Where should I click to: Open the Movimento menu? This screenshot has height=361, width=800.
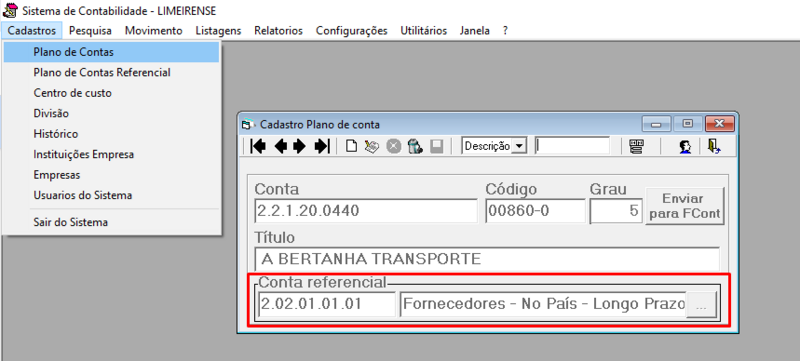(154, 31)
